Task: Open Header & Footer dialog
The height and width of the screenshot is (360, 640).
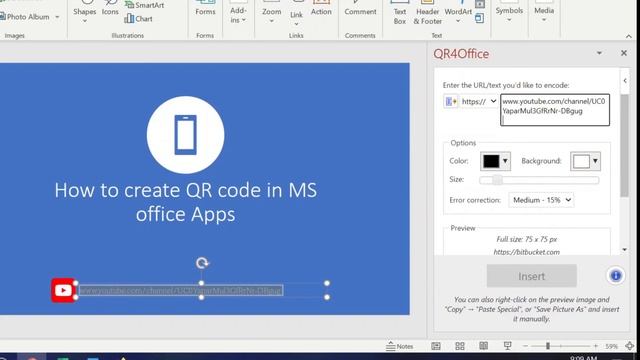Action: [427, 16]
